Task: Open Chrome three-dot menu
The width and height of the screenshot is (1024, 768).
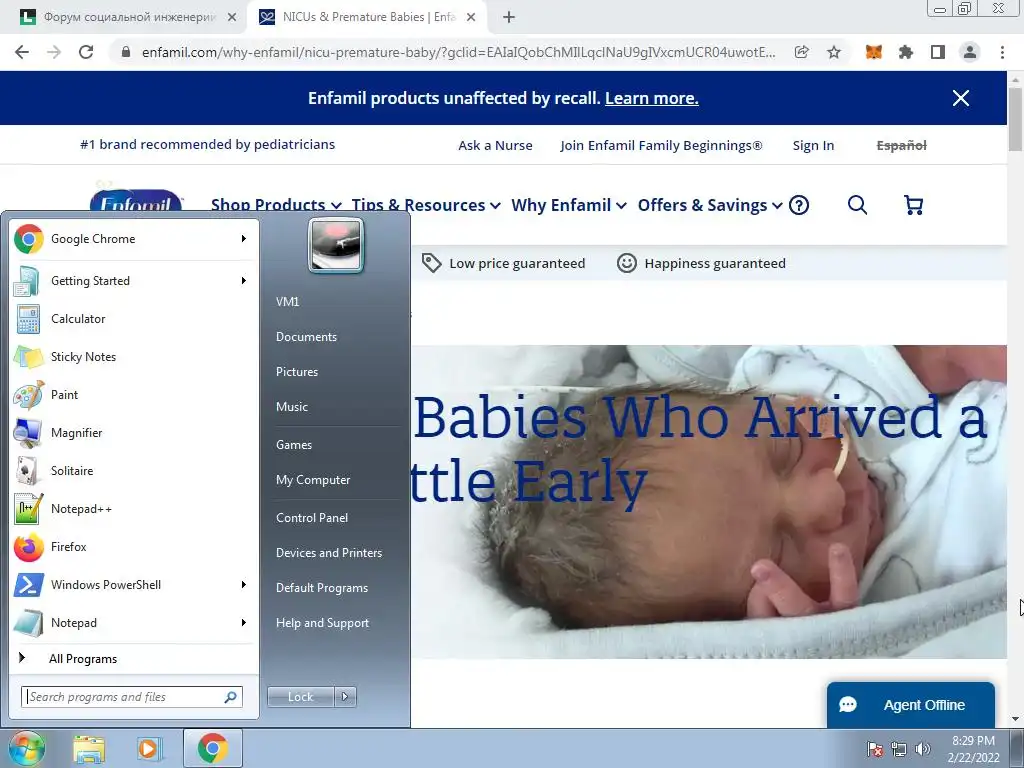Action: pyautogui.click(x=1002, y=52)
